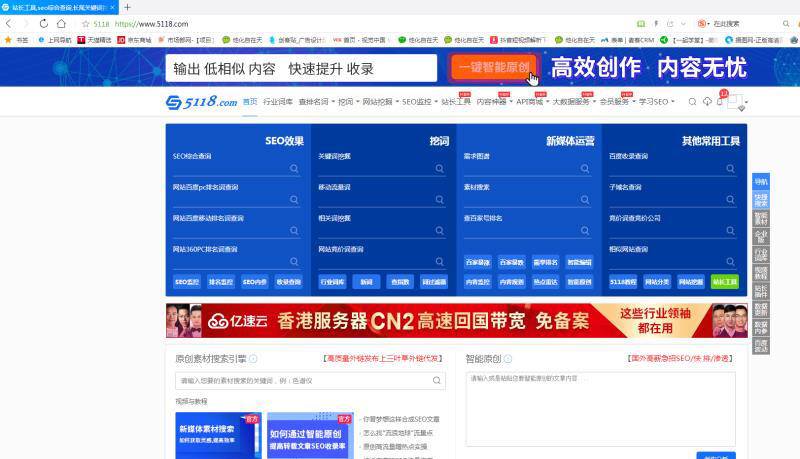The width and height of the screenshot is (800, 459).
Task: Click the 排名监控 quick button
Action: click(x=221, y=282)
